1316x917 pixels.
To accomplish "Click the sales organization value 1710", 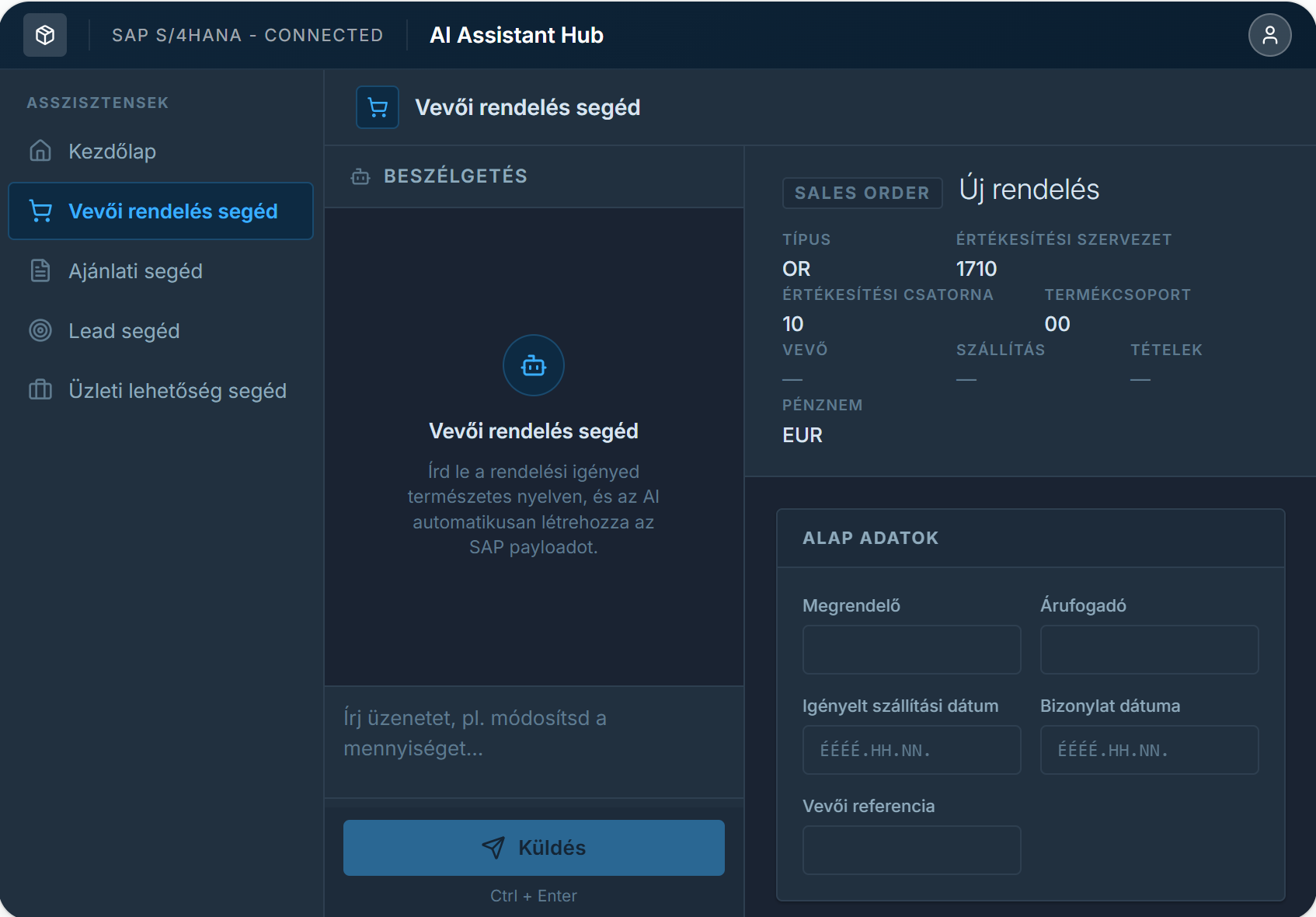I will (x=977, y=269).
